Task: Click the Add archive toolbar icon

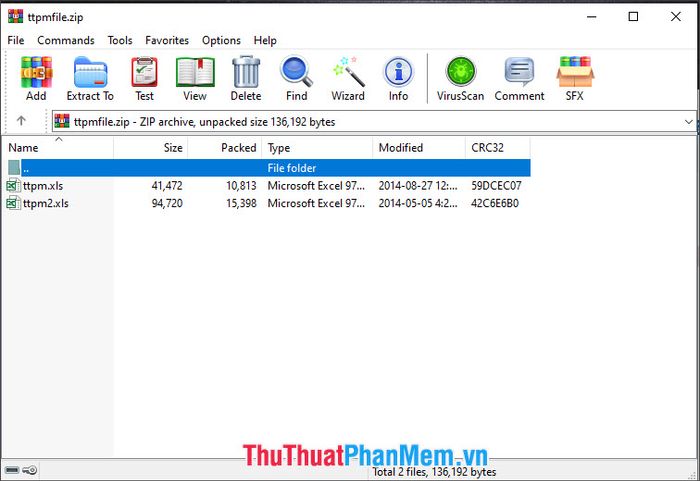Action: [36, 72]
